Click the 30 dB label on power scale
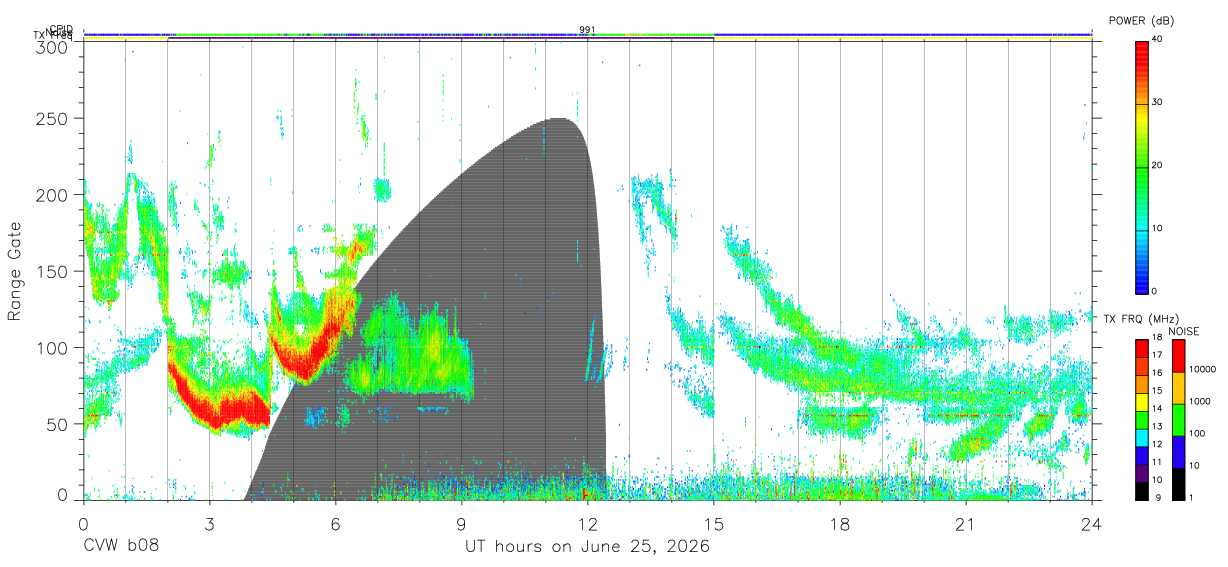 point(1157,102)
